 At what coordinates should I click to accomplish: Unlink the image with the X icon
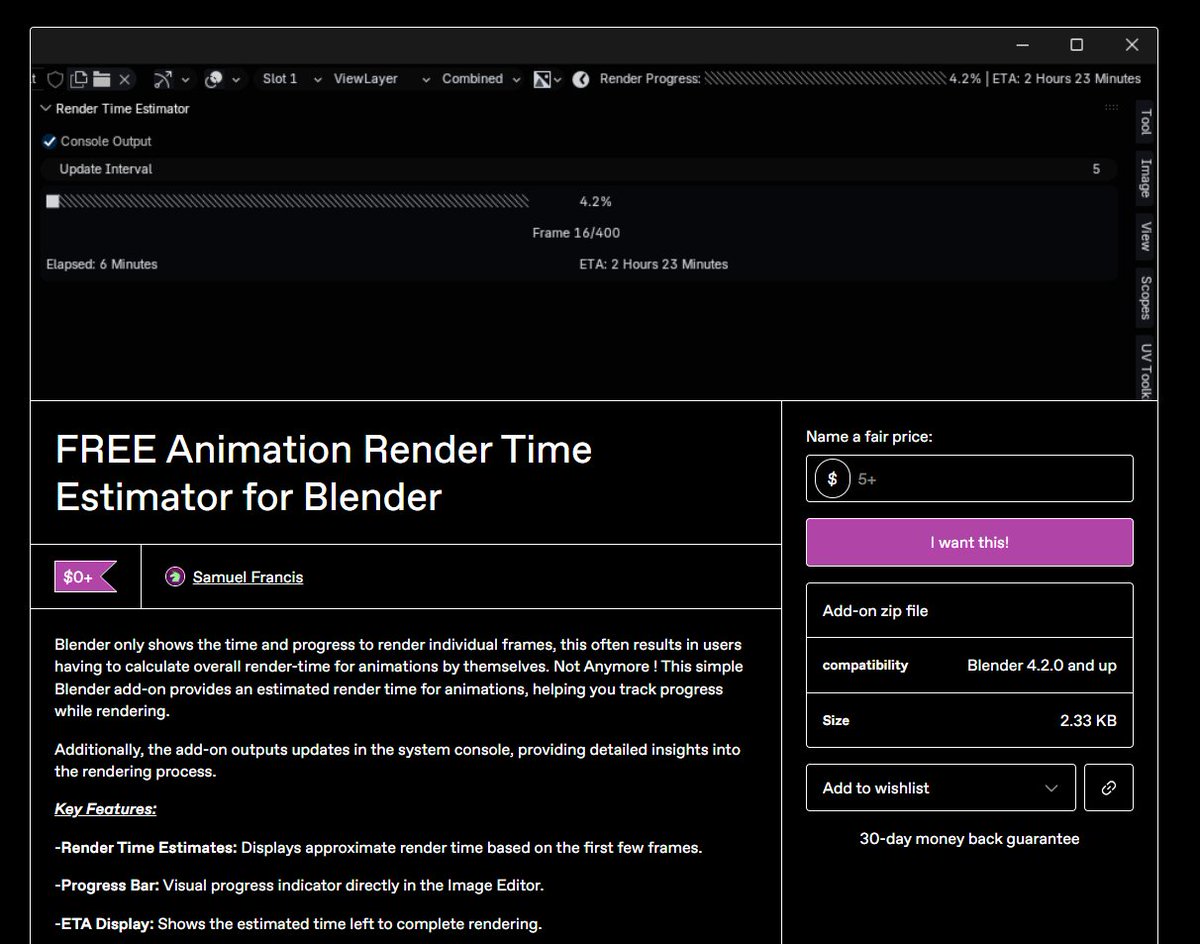click(x=124, y=79)
